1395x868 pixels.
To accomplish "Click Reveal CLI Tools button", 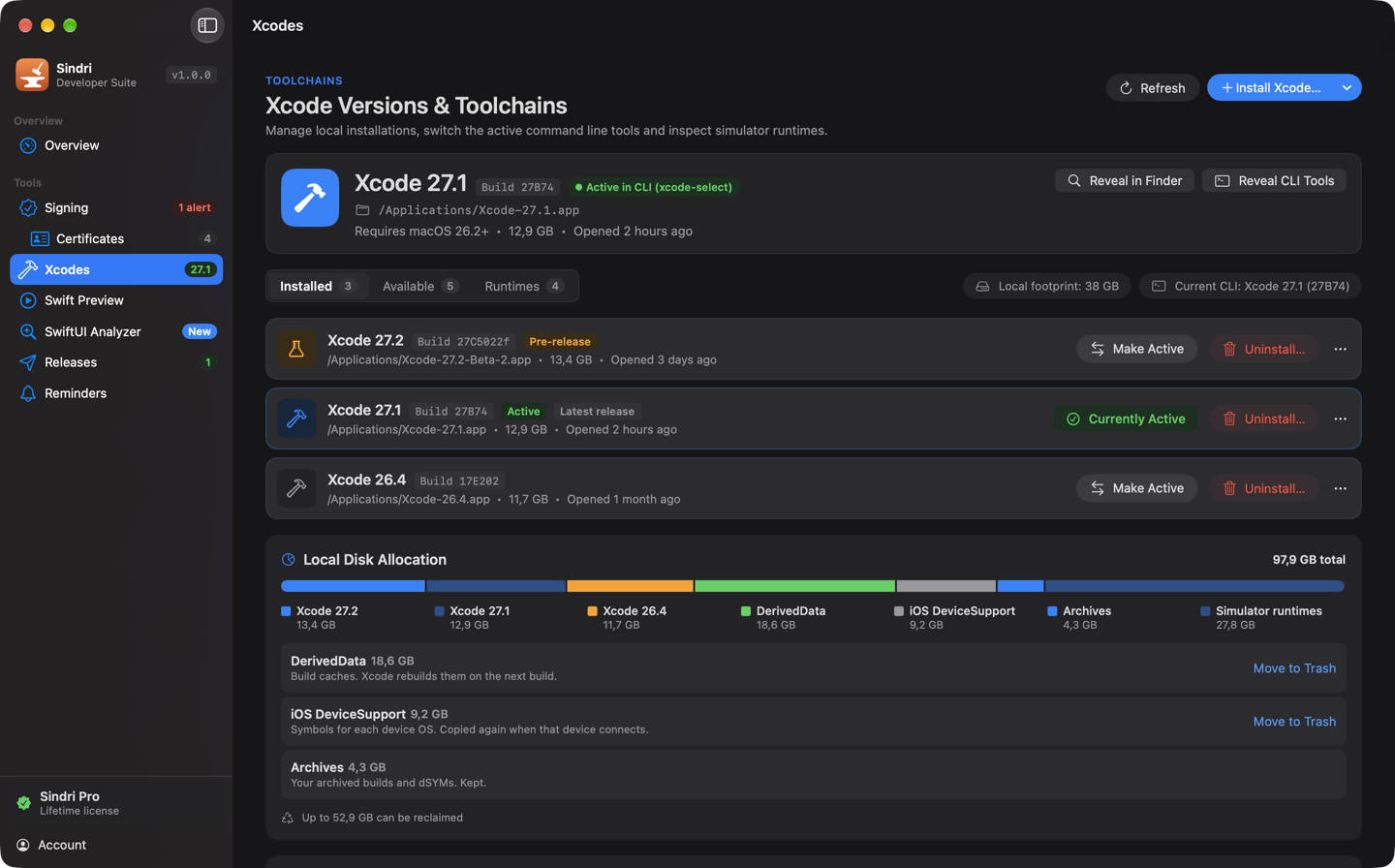I will click(x=1274, y=180).
